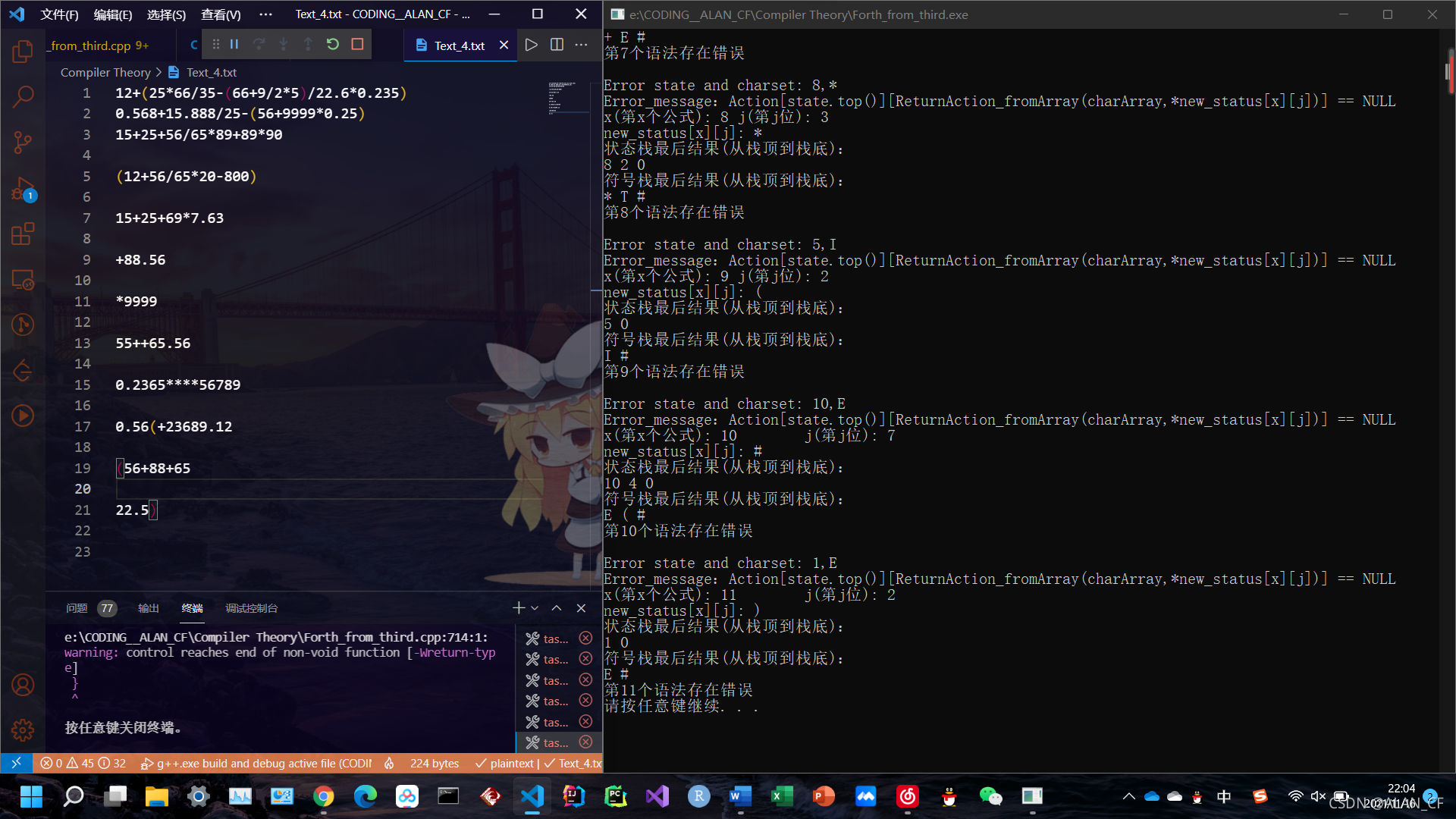
Task: Open the Extensions view icon
Action: point(23,234)
